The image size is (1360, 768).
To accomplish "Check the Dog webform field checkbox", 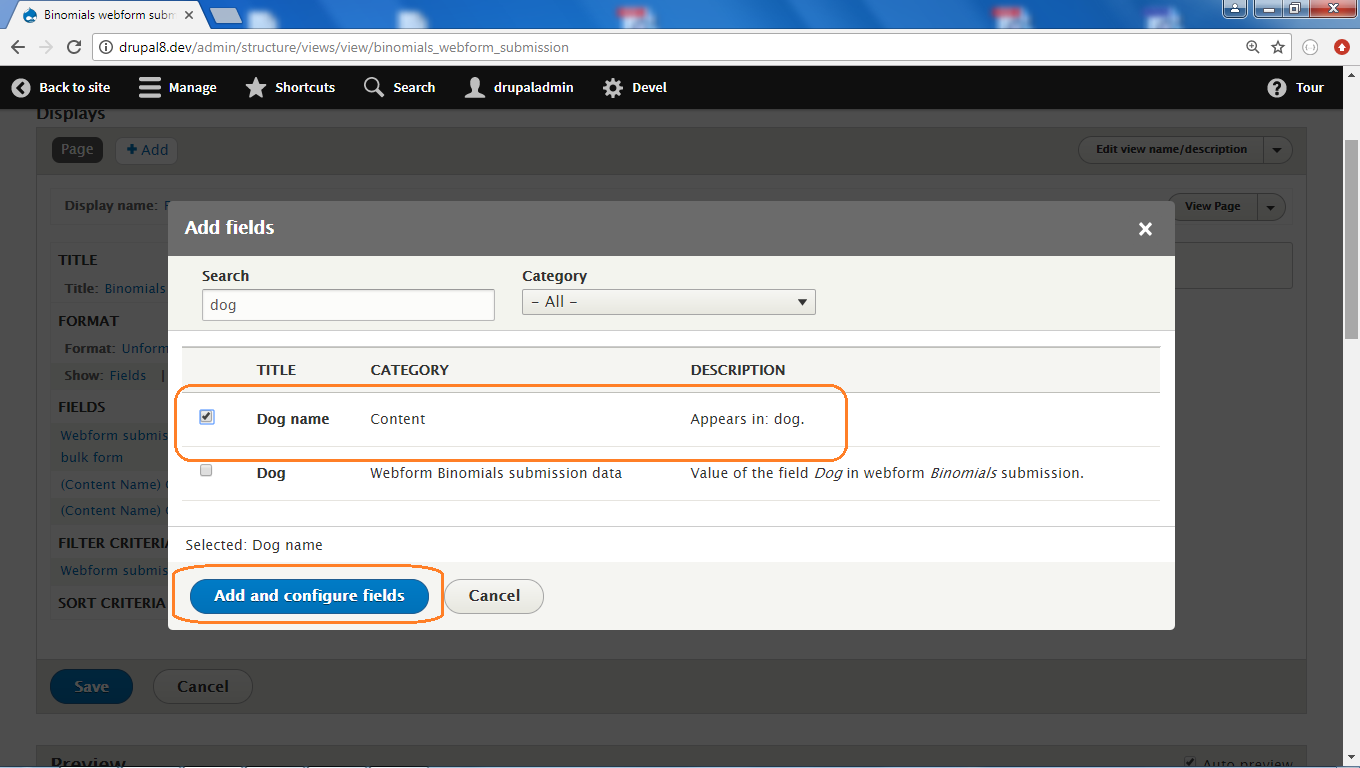I will [206, 470].
